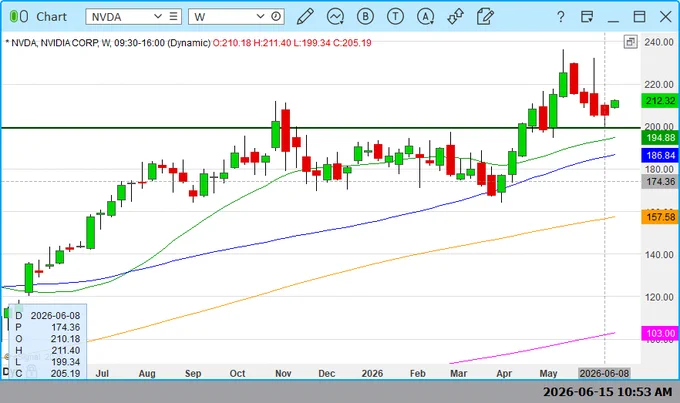Open the window layout menu icon

(587, 17)
